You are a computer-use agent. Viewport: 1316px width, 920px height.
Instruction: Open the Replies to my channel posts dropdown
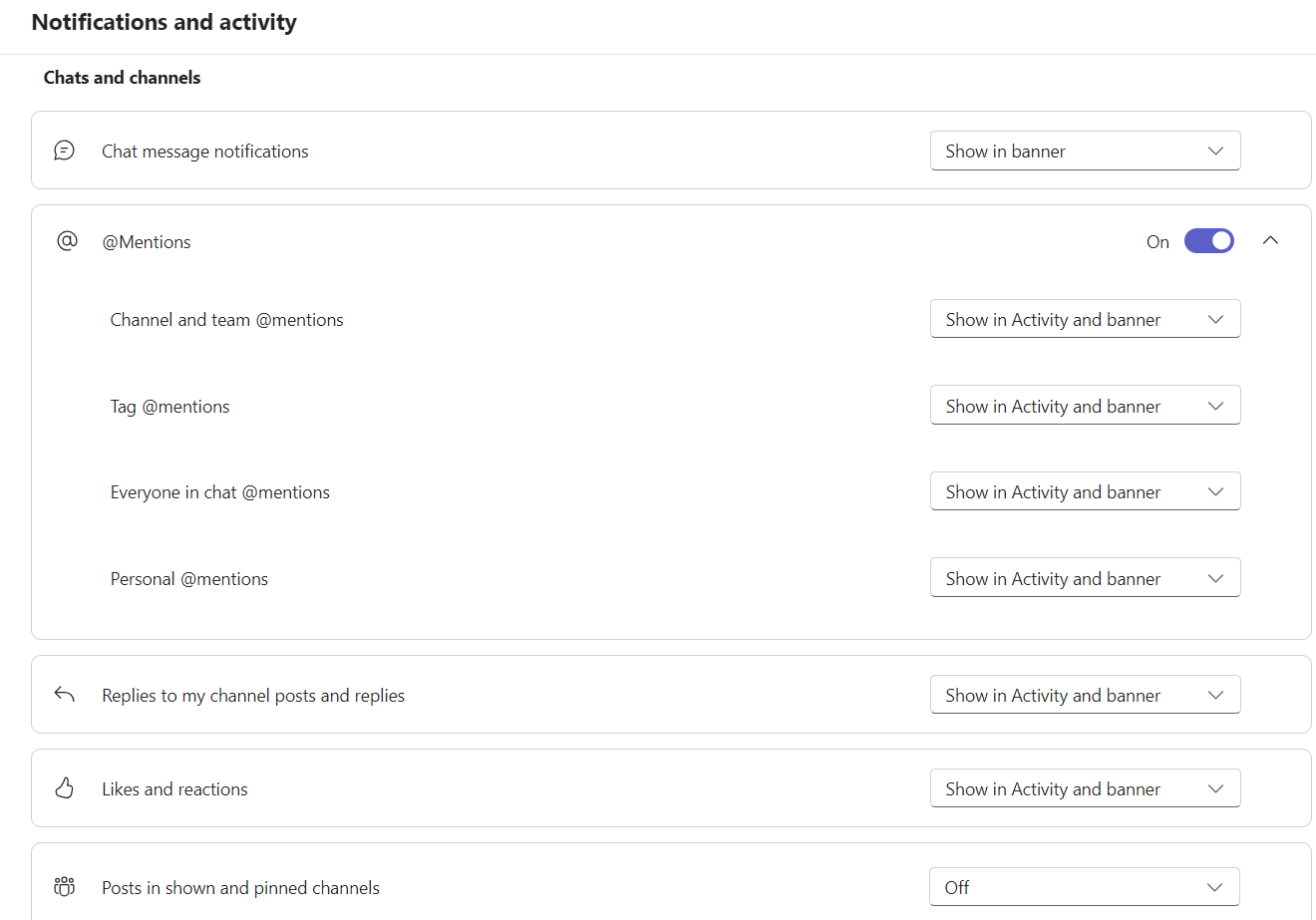1085,694
